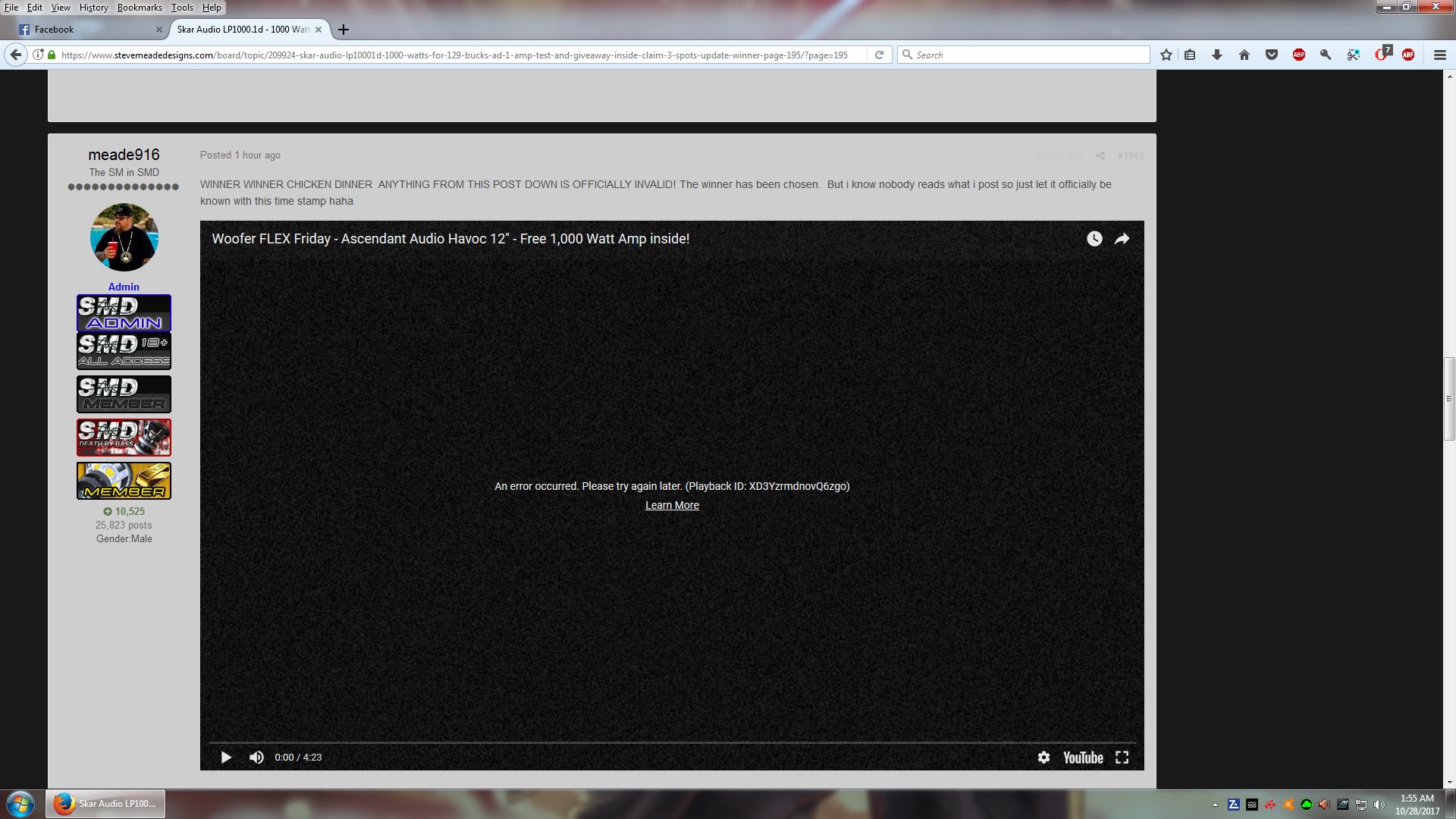
Task: Open video on YouTube via logo
Action: (x=1083, y=758)
